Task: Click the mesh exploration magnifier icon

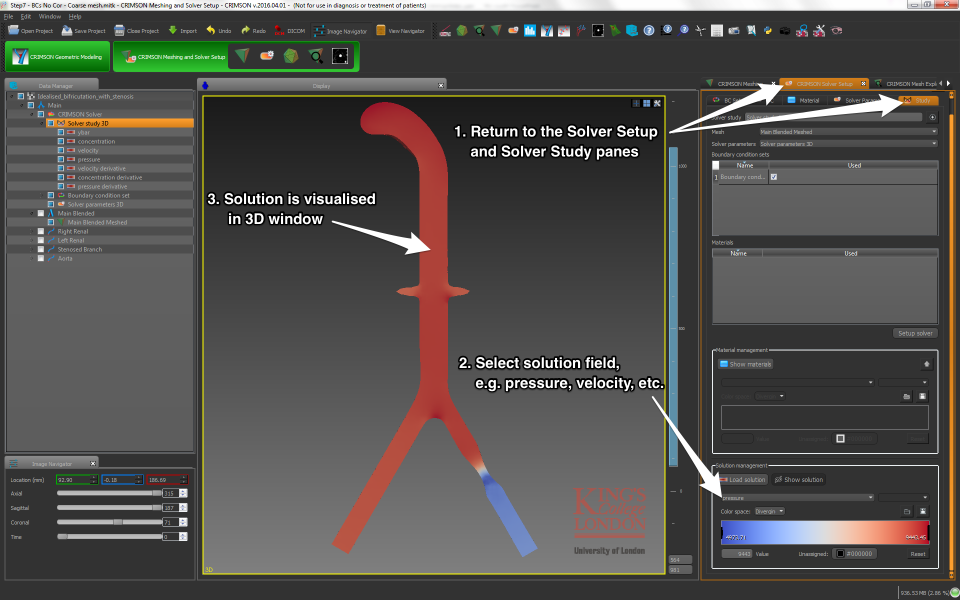Action: point(315,57)
